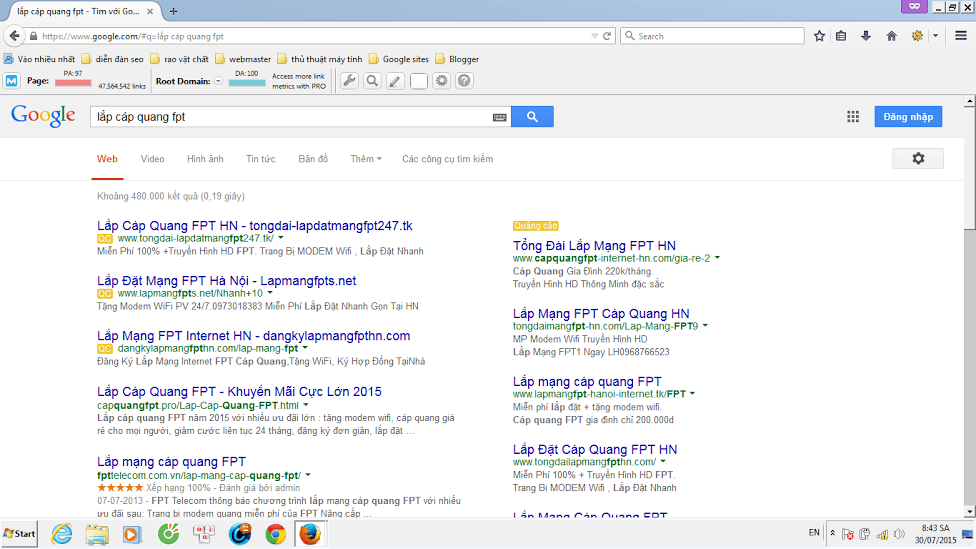Open bookmark folder thủ thuật máy tính
976x549 pixels.
320,59
